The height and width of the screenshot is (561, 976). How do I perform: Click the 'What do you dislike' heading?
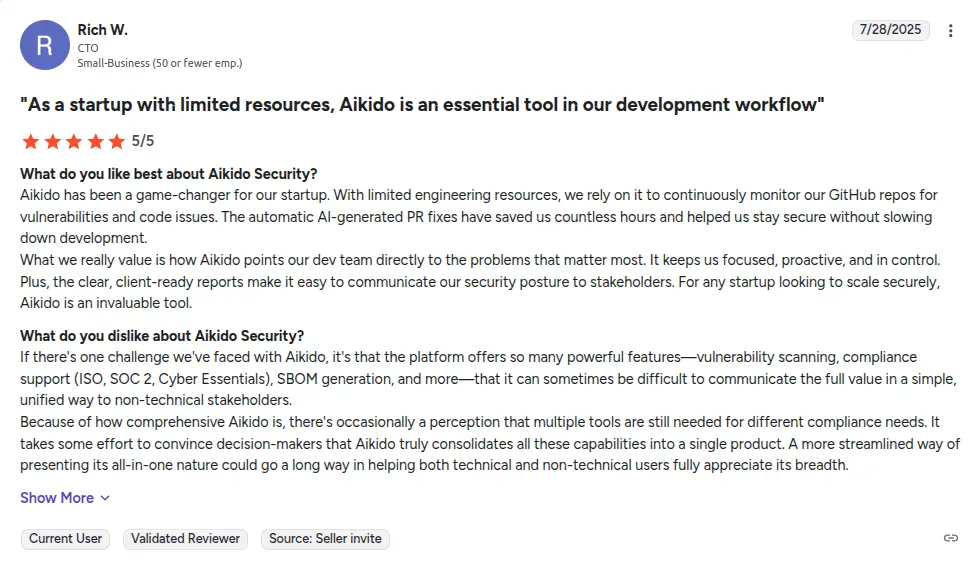[162, 336]
